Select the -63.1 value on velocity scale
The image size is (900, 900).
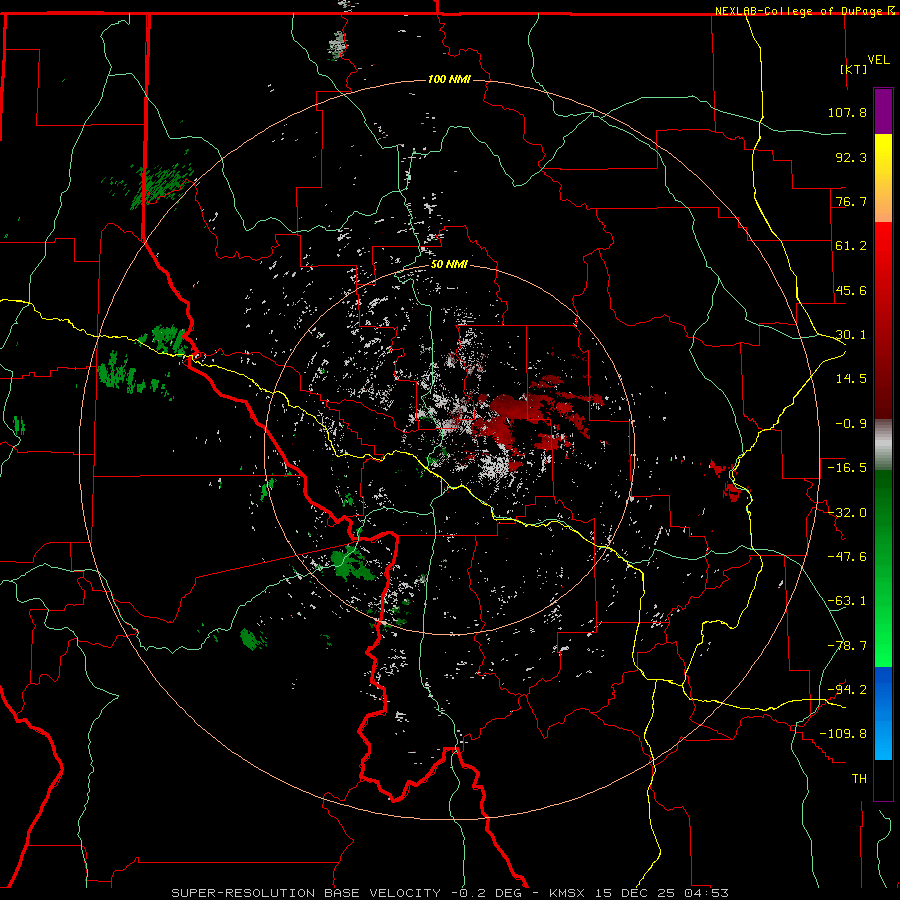click(847, 601)
